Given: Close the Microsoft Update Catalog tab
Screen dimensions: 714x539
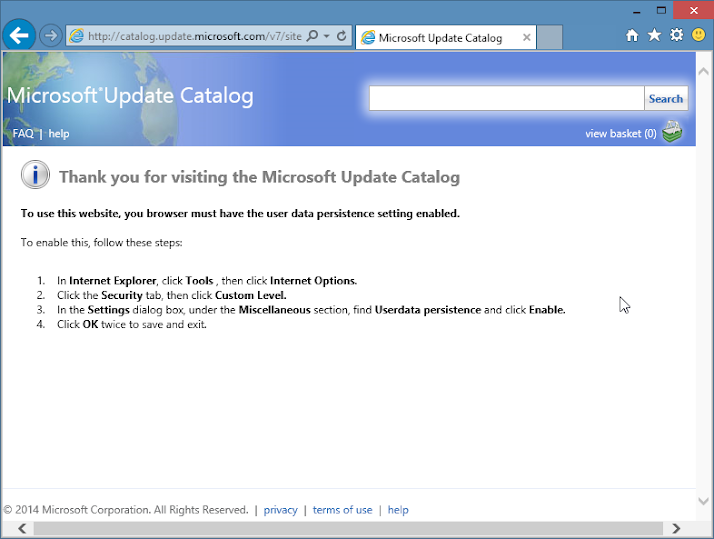Looking at the screenshot, I should point(526,37).
